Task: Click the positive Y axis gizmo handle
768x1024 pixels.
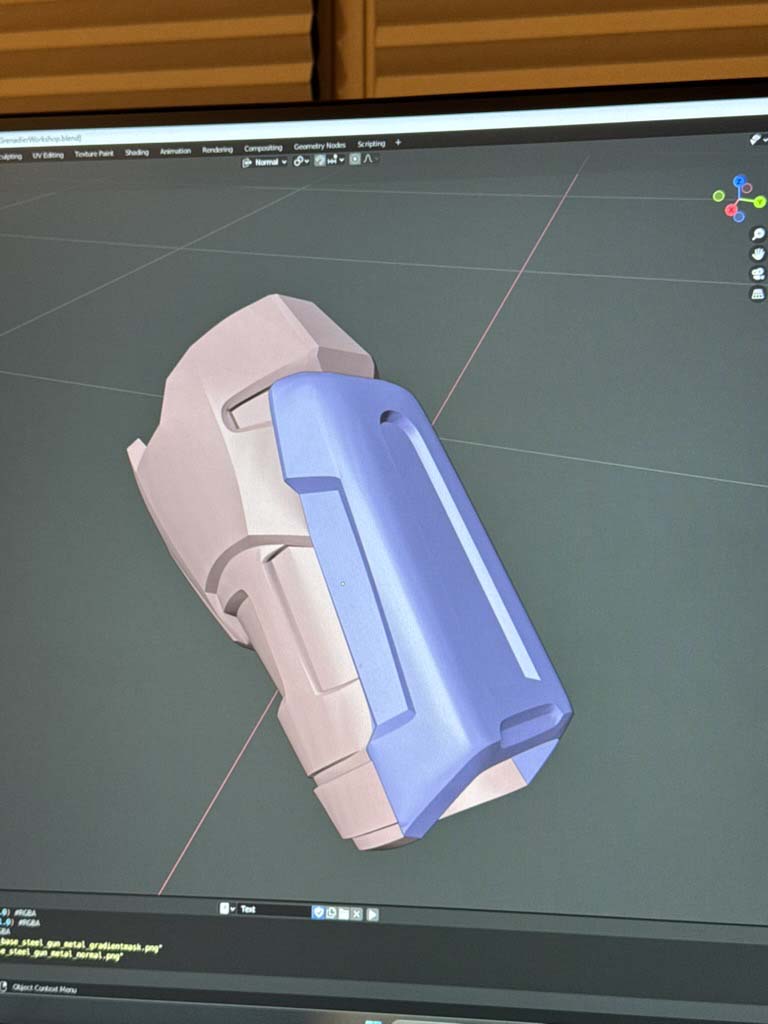Action: pyautogui.click(x=760, y=202)
